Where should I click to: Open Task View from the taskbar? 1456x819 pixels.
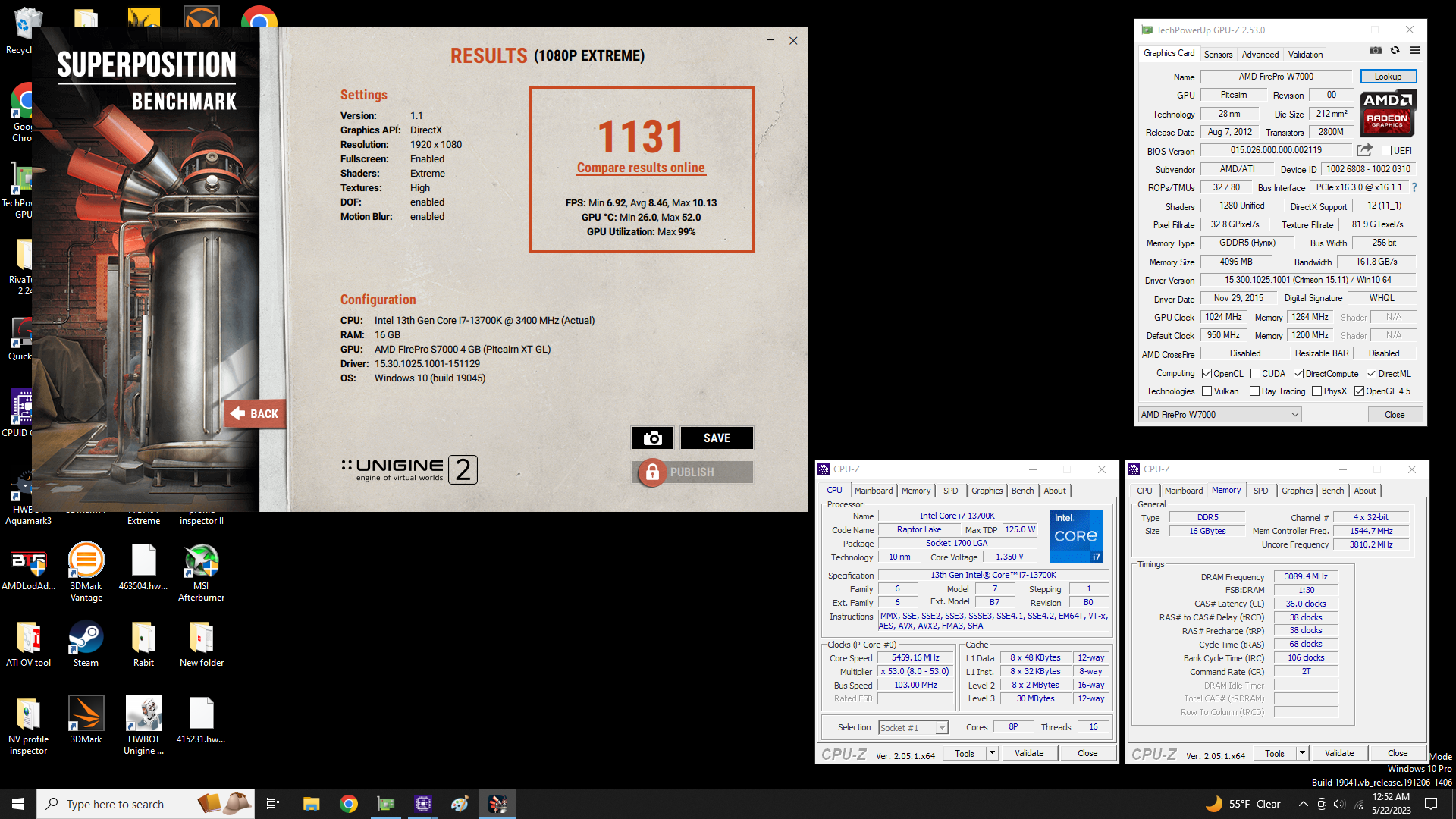pos(273,804)
